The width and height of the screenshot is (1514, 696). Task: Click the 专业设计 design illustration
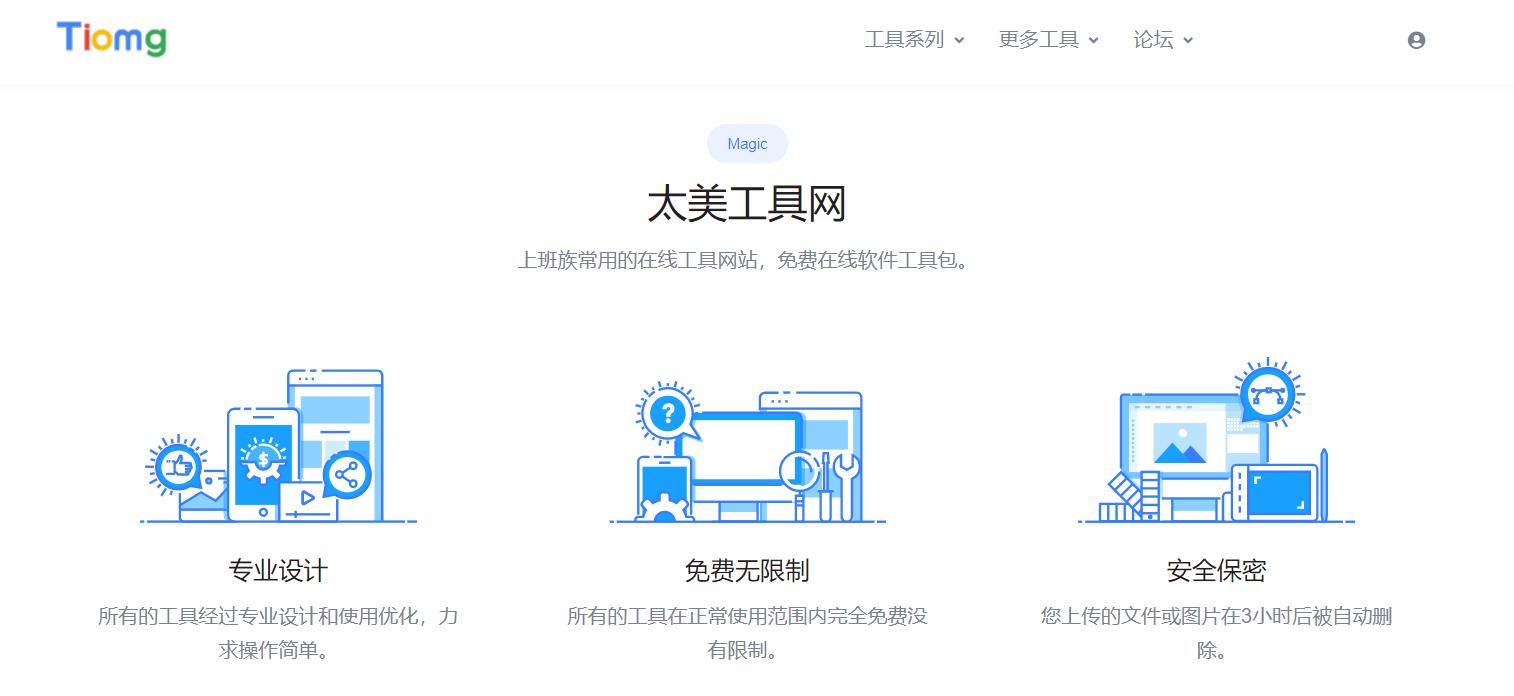point(277,445)
